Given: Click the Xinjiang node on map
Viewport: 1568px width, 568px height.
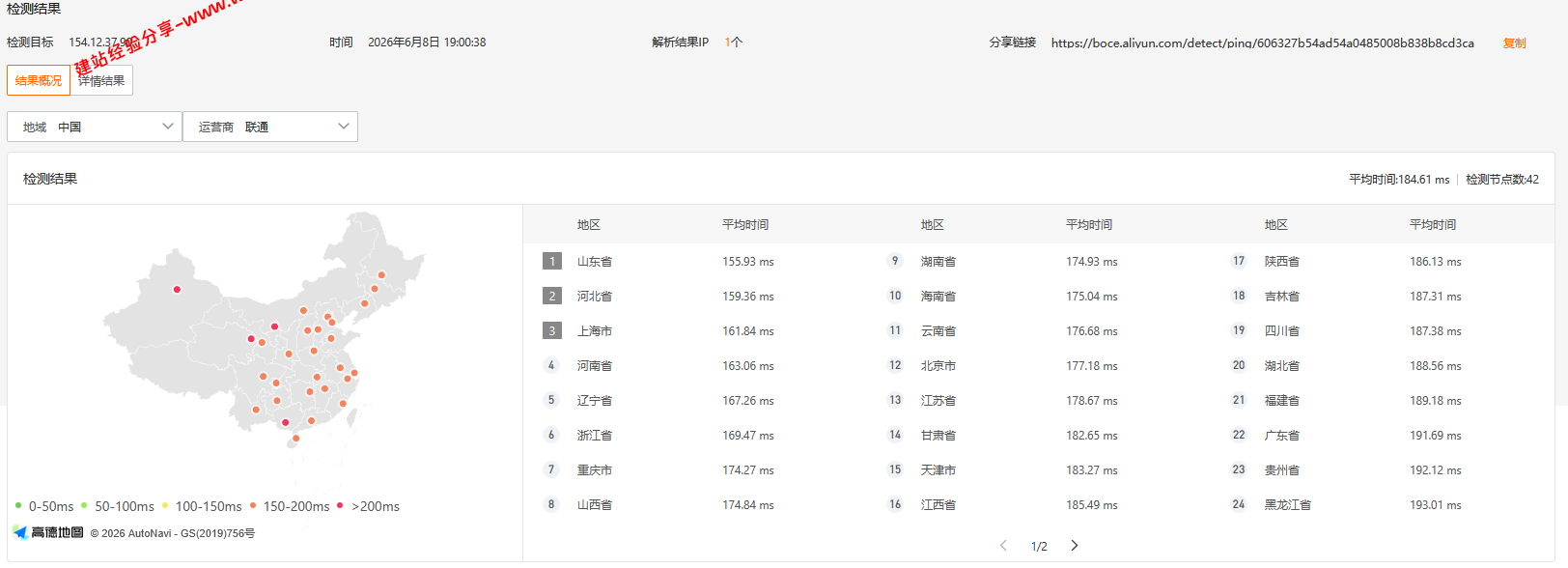Looking at the screenshot, I should 177,289.
